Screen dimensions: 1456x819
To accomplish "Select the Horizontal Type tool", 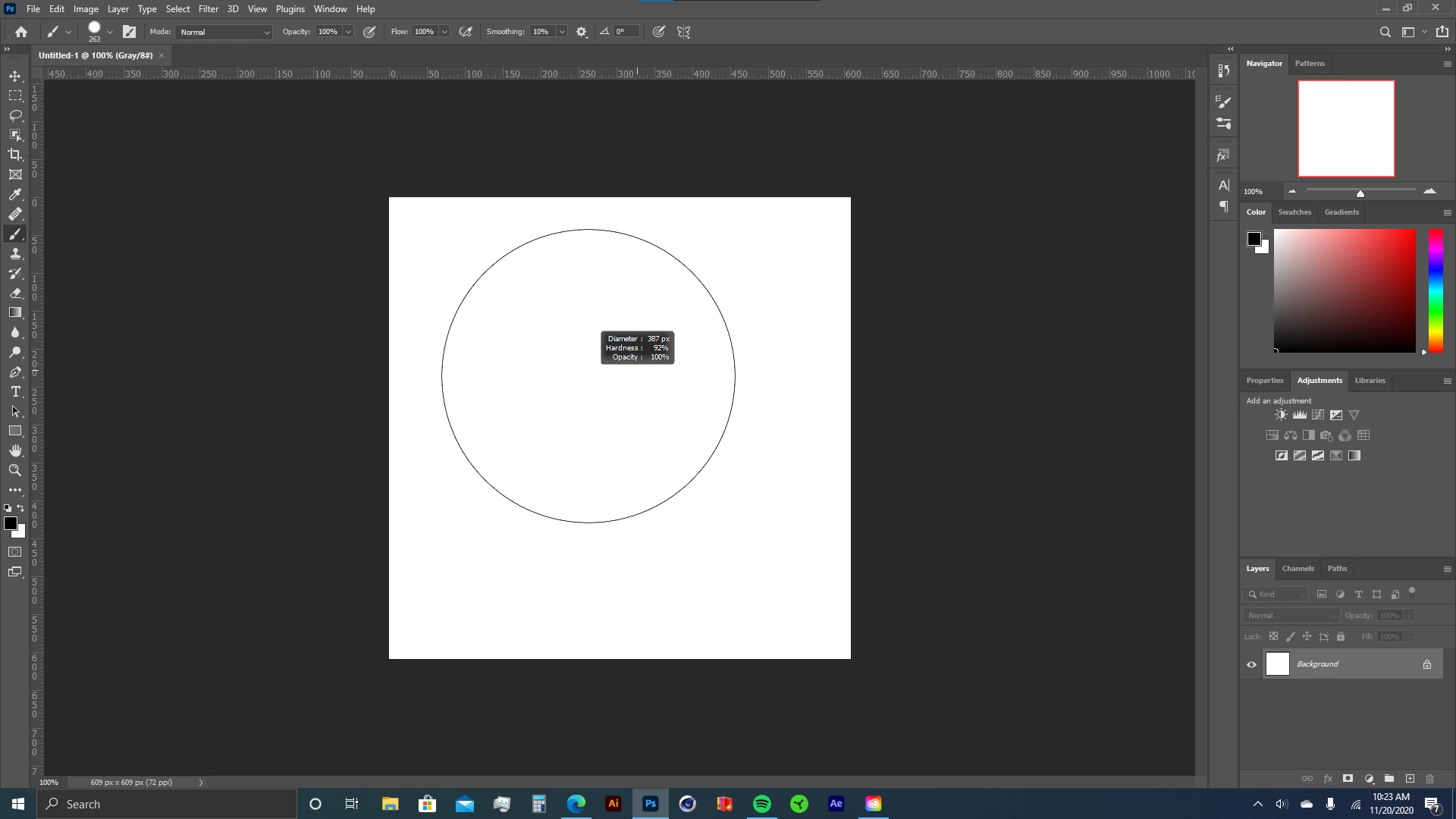I will (x=15, y=391).
